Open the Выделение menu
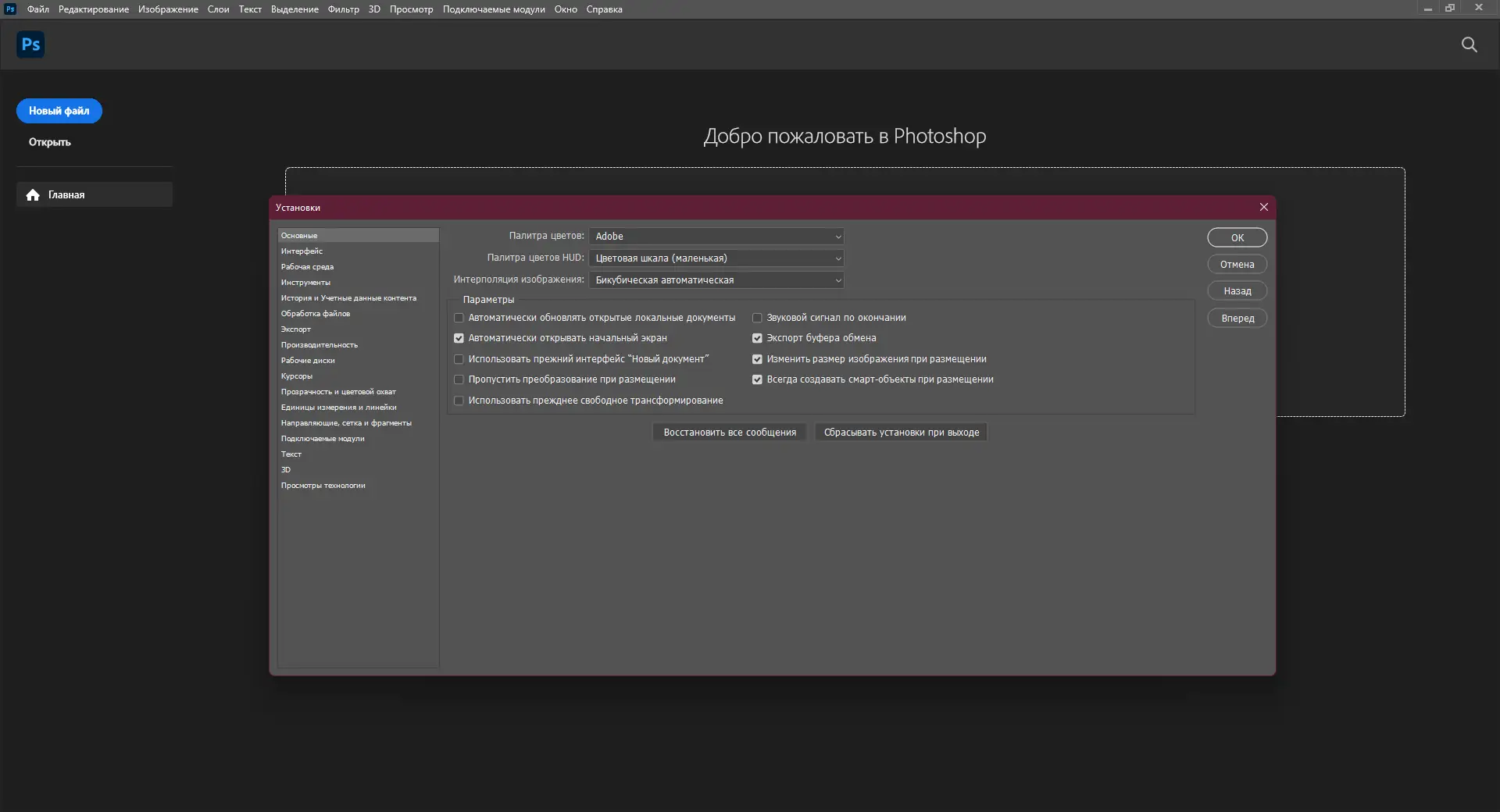1500x812 pixels. [x=295, y=9]
